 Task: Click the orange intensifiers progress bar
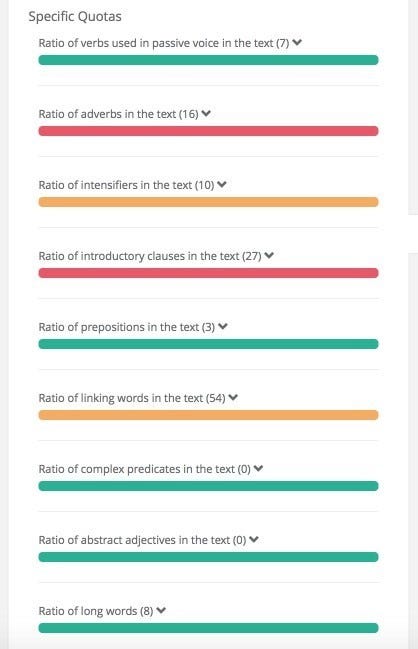point(208,202)
